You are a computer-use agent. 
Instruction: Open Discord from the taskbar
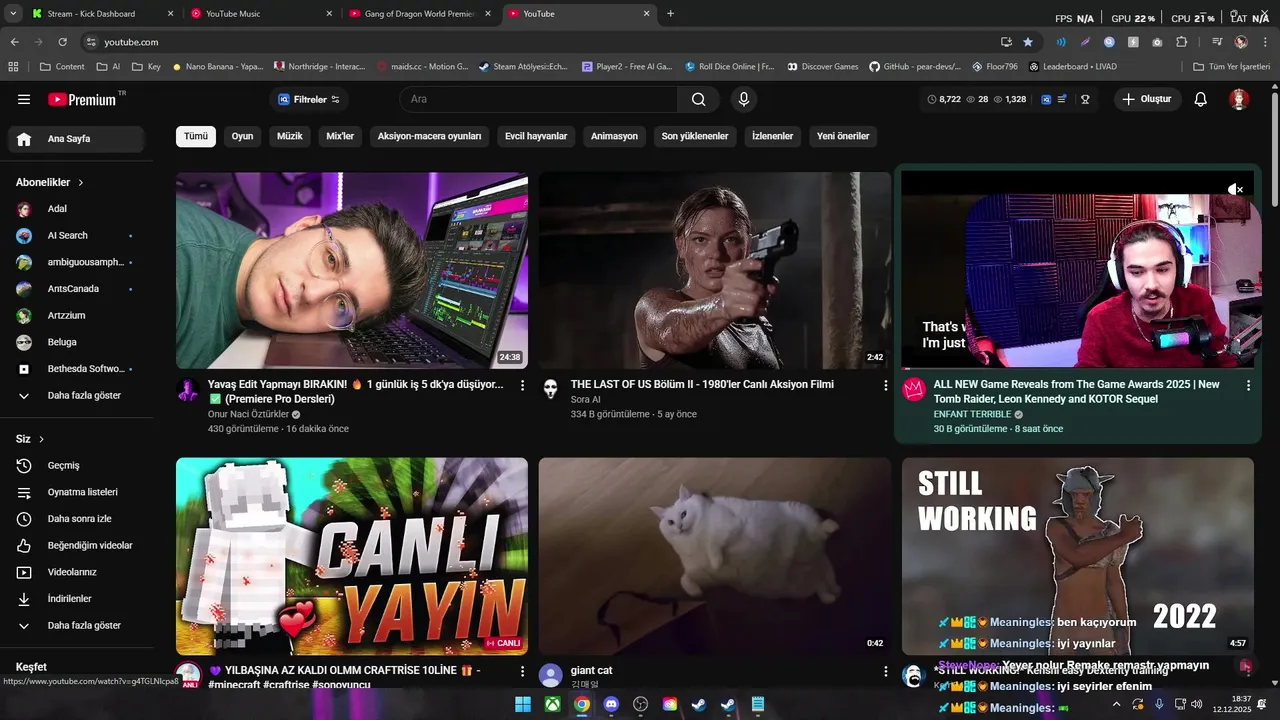pos(611,704)
